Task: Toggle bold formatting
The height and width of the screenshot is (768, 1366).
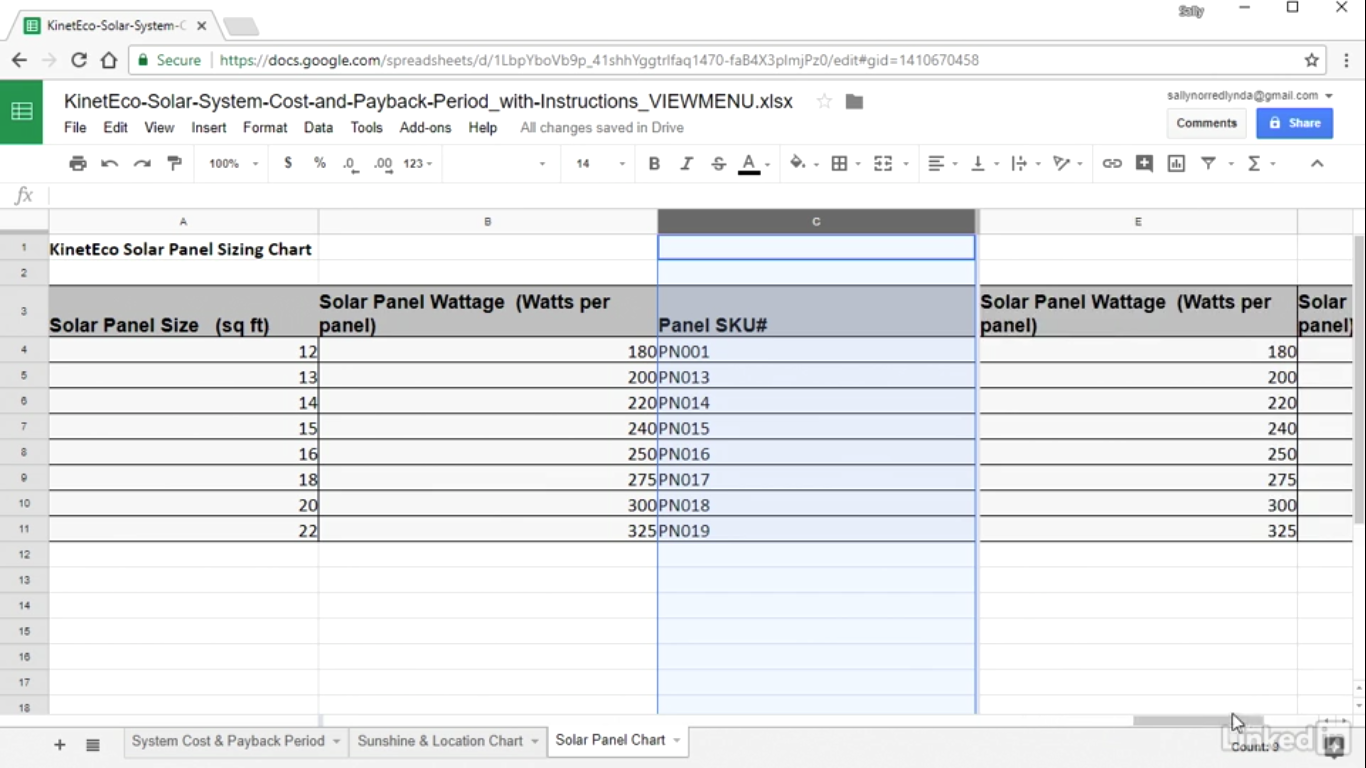Action: point(654,163)
